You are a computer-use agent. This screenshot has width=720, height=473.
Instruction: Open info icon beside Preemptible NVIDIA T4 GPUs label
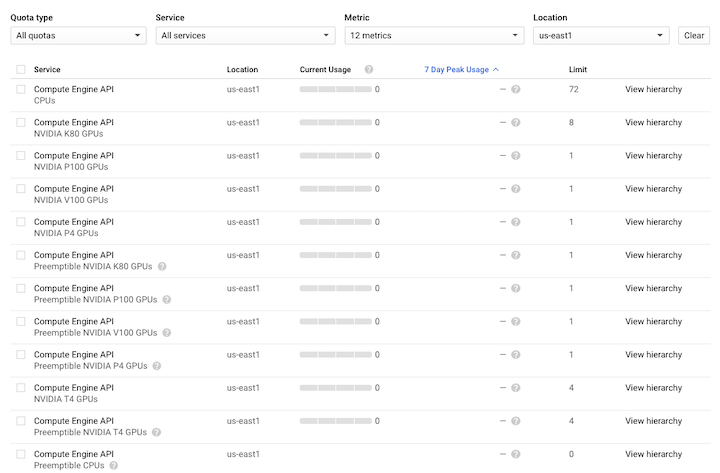(157, 432)
